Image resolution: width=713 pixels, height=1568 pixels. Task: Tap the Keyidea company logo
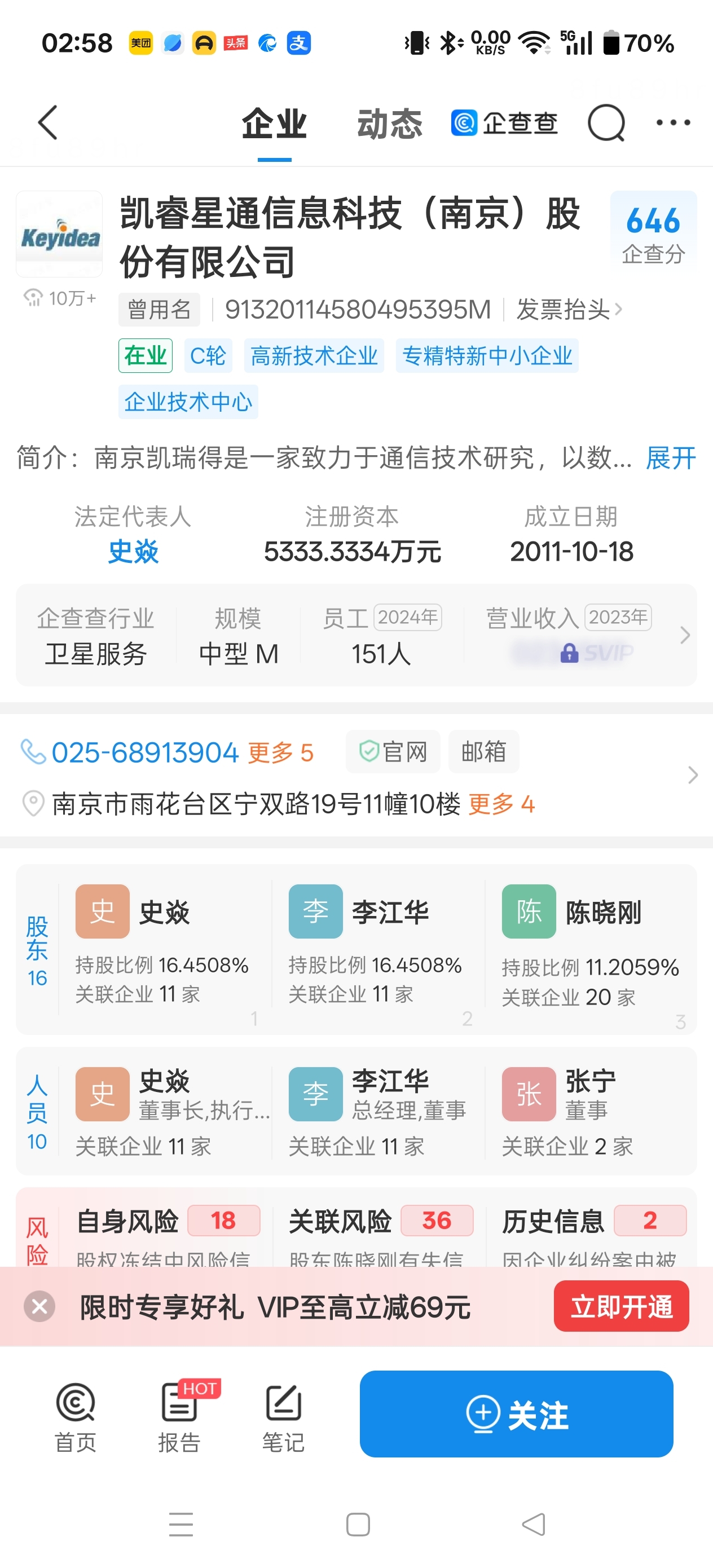click(x=59, y=234)
